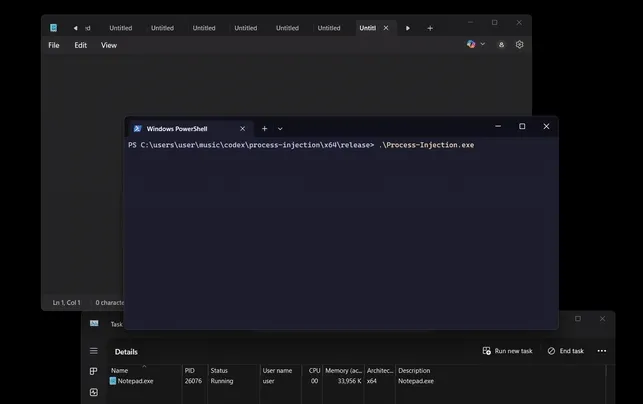Close the active Untitled Notepad tab
This screenshot has height=404, width=643.
[x=386, y=28]
